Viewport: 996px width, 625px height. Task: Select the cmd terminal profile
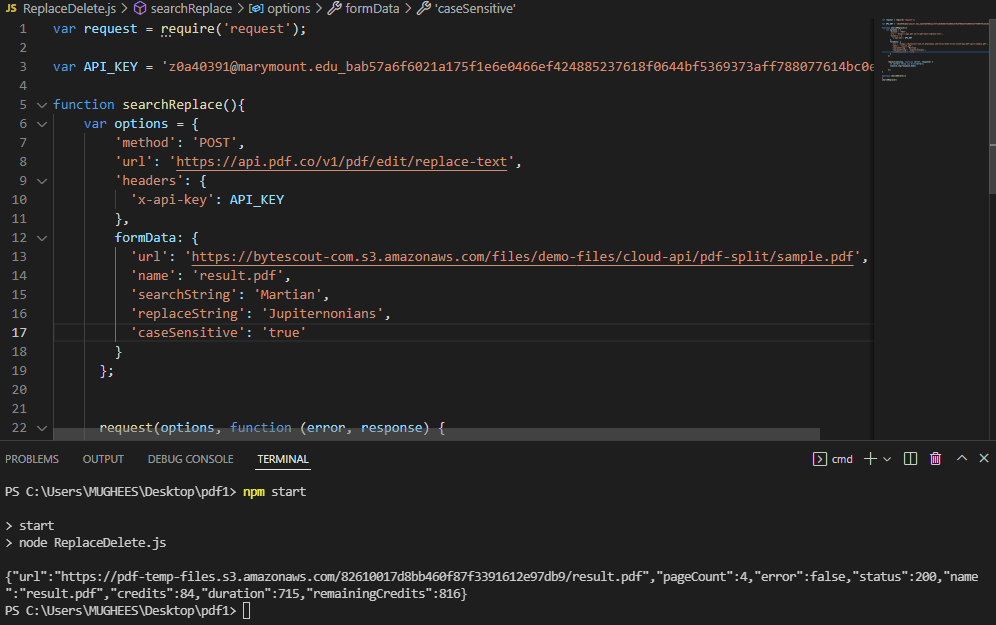833,459
